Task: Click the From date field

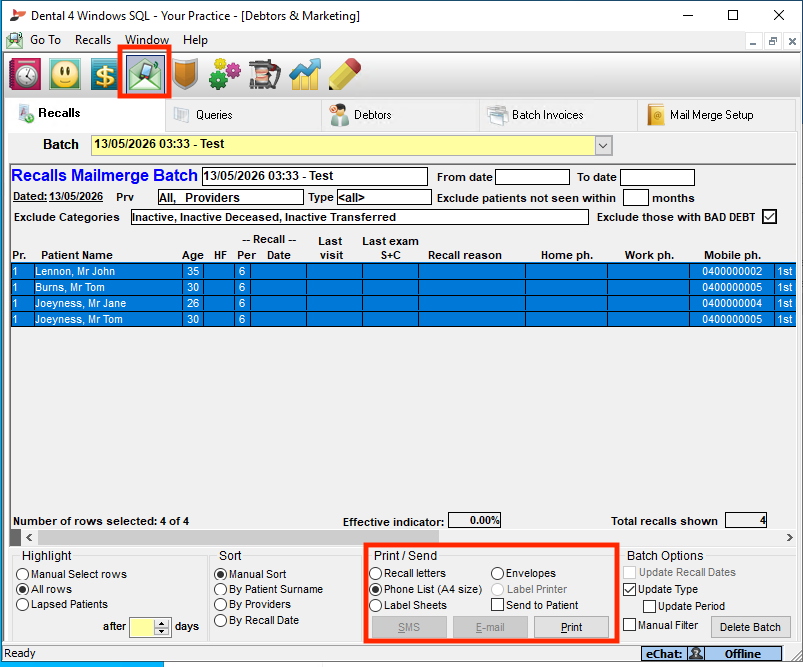Action: coord(532,177)
